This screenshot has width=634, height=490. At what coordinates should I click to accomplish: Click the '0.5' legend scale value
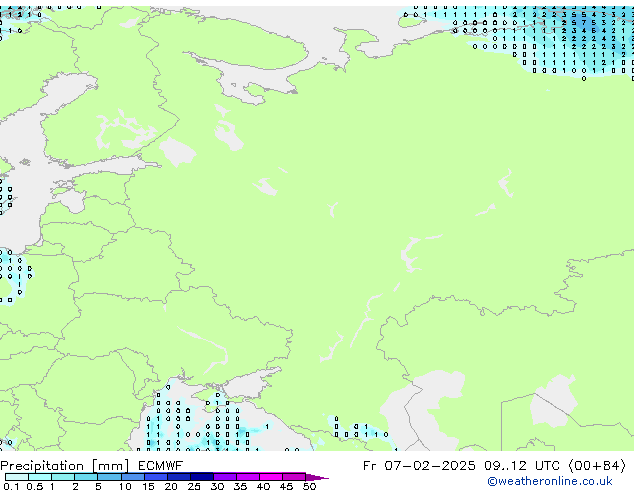pyautogui.click(x=35, y=486)
